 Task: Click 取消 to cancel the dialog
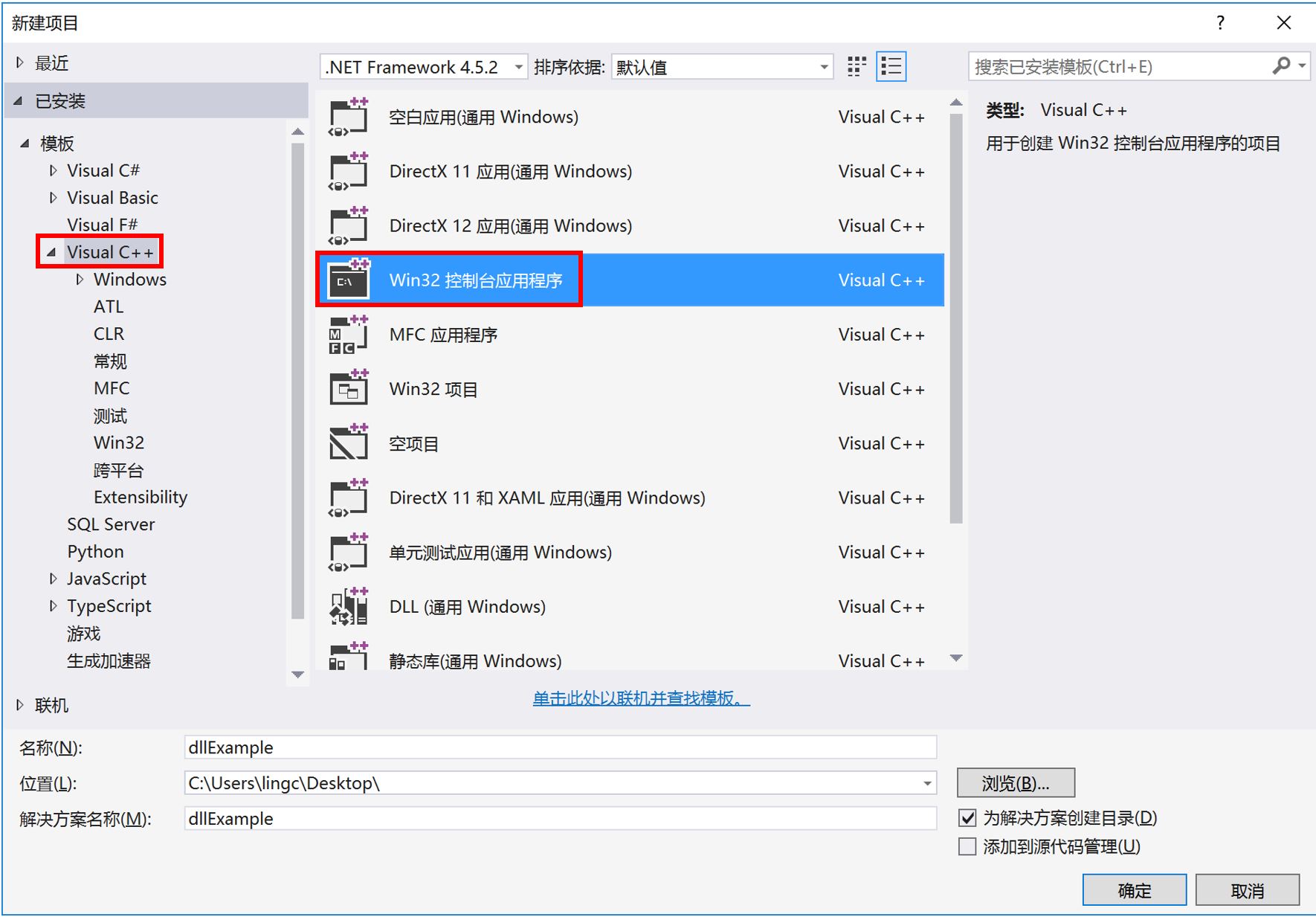tap(1247, 890)
